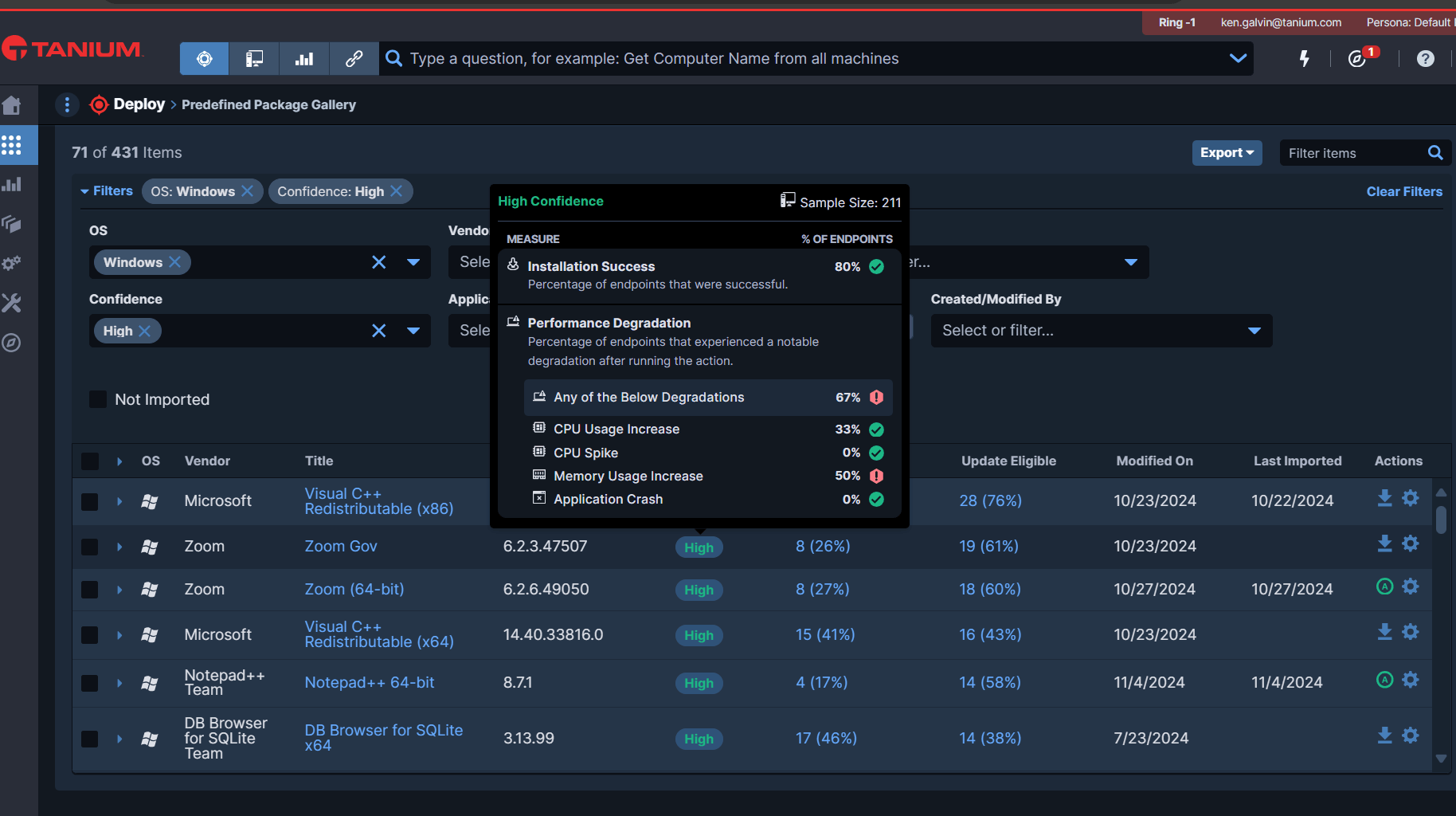
Task: Remove the Confidence: High filter chip
Action: (396, 191)
